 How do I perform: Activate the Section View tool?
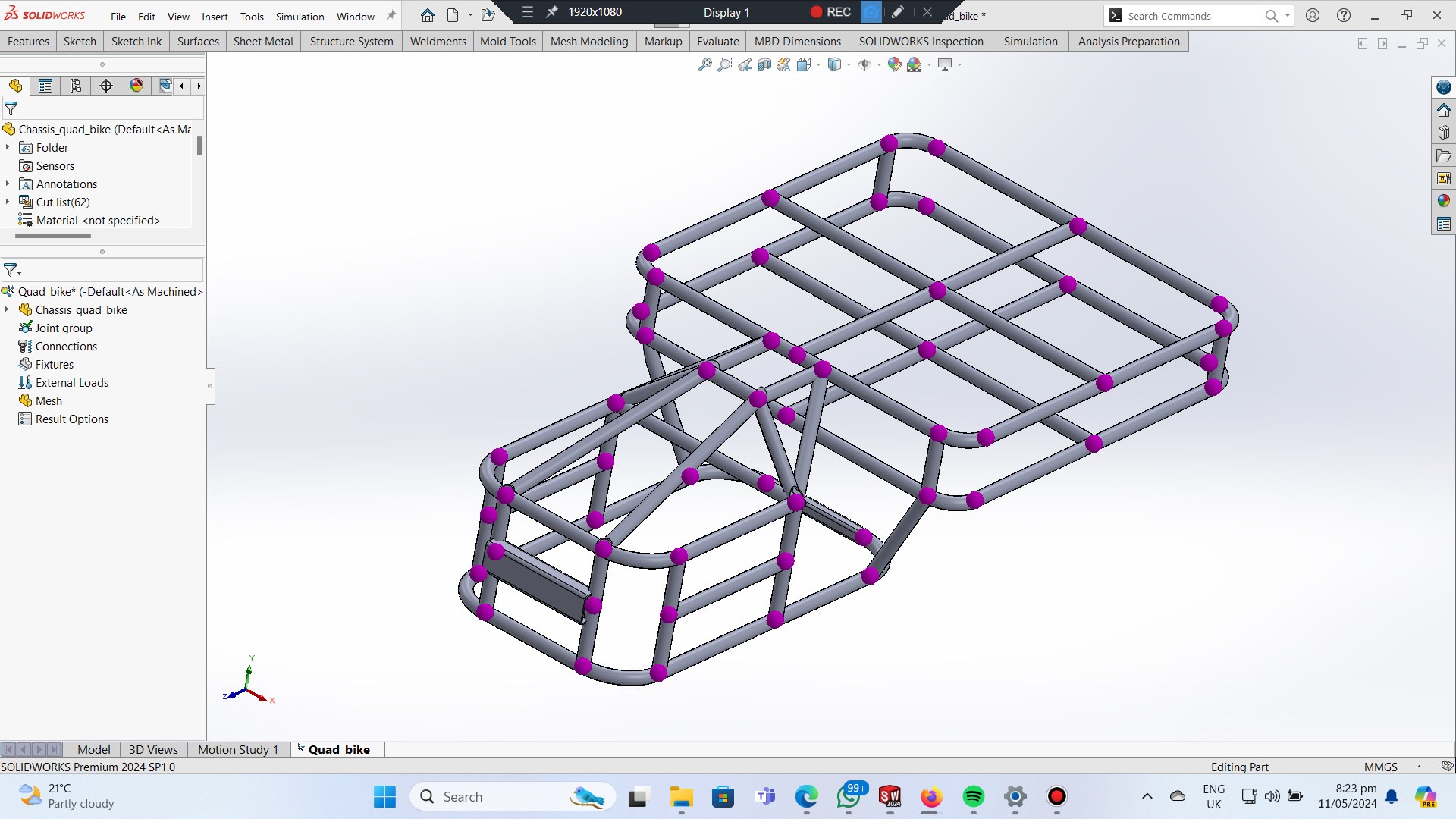click(x=764, y=65)
